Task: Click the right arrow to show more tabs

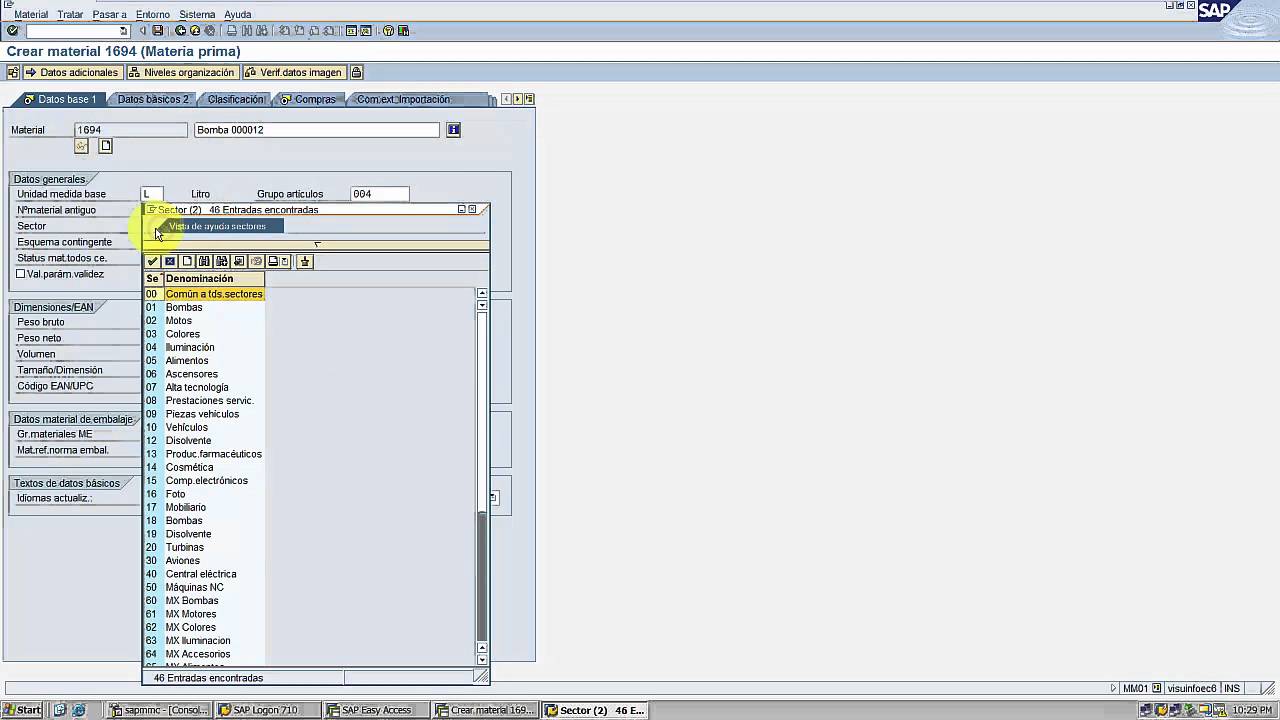Action: pyautogui.click(x=518, y=99)
